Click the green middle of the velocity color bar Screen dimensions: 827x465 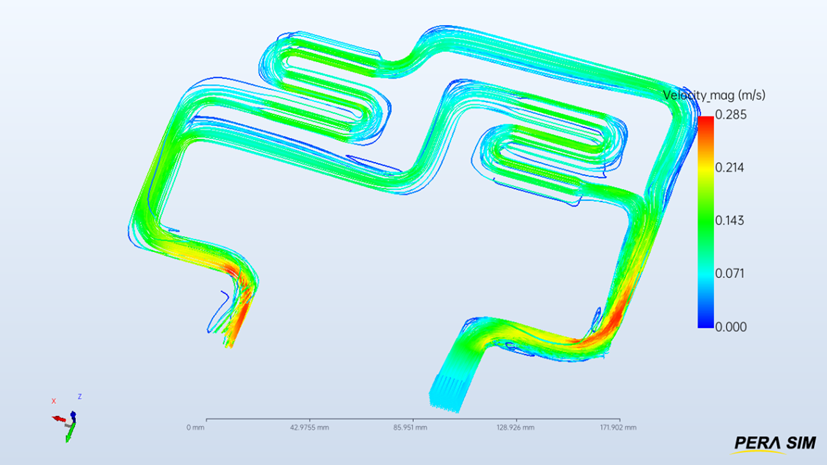pyautogui.click(x=706, y=220)
